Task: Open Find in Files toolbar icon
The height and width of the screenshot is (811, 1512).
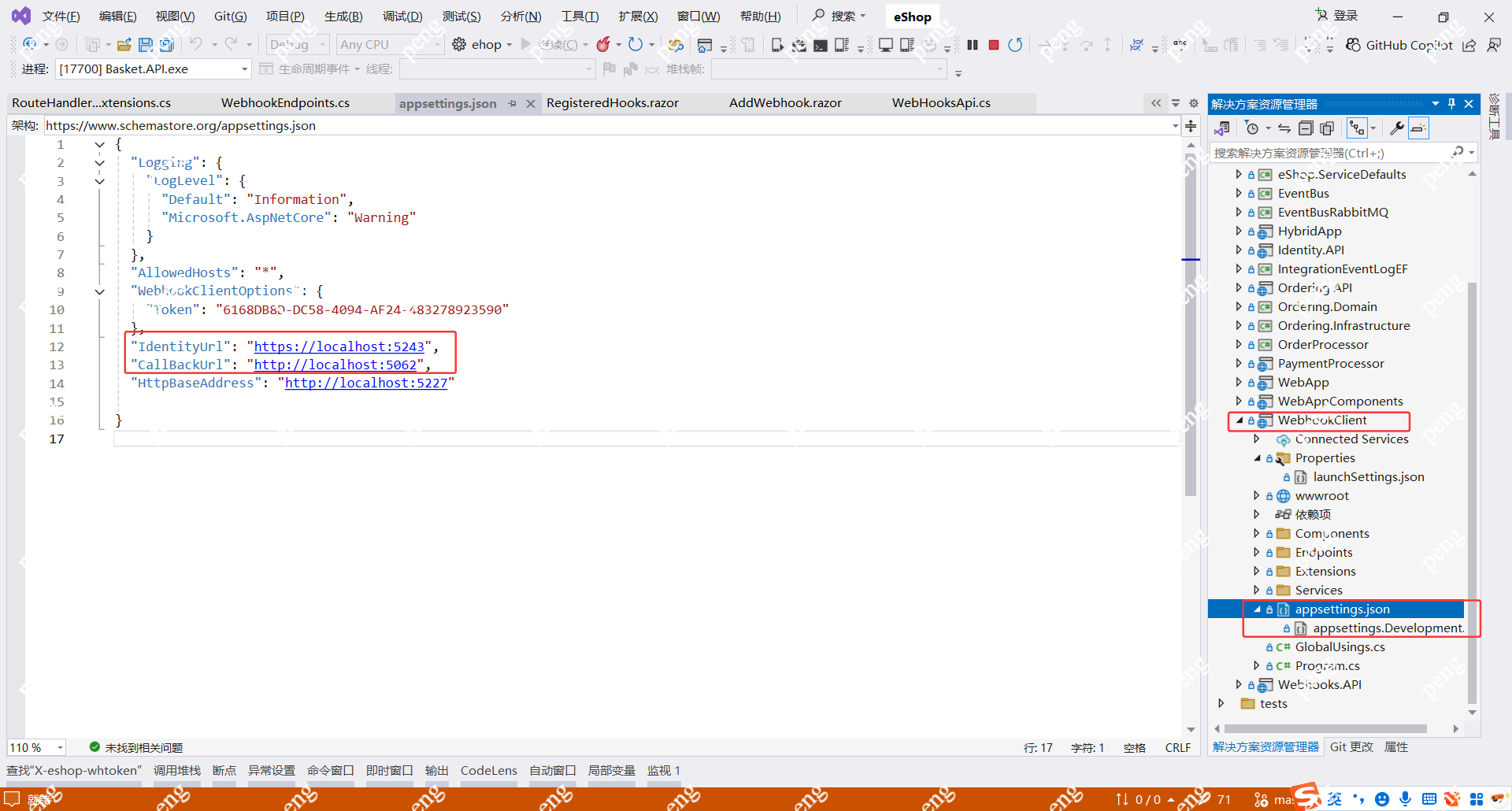Action: (x=676, y=45)
